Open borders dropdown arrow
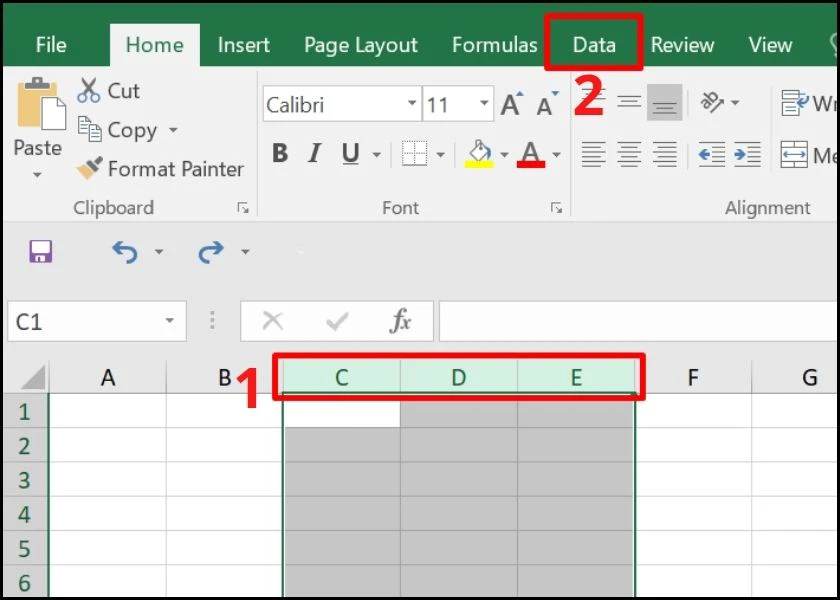The image size is (840, 600). (x=440, y=155)
